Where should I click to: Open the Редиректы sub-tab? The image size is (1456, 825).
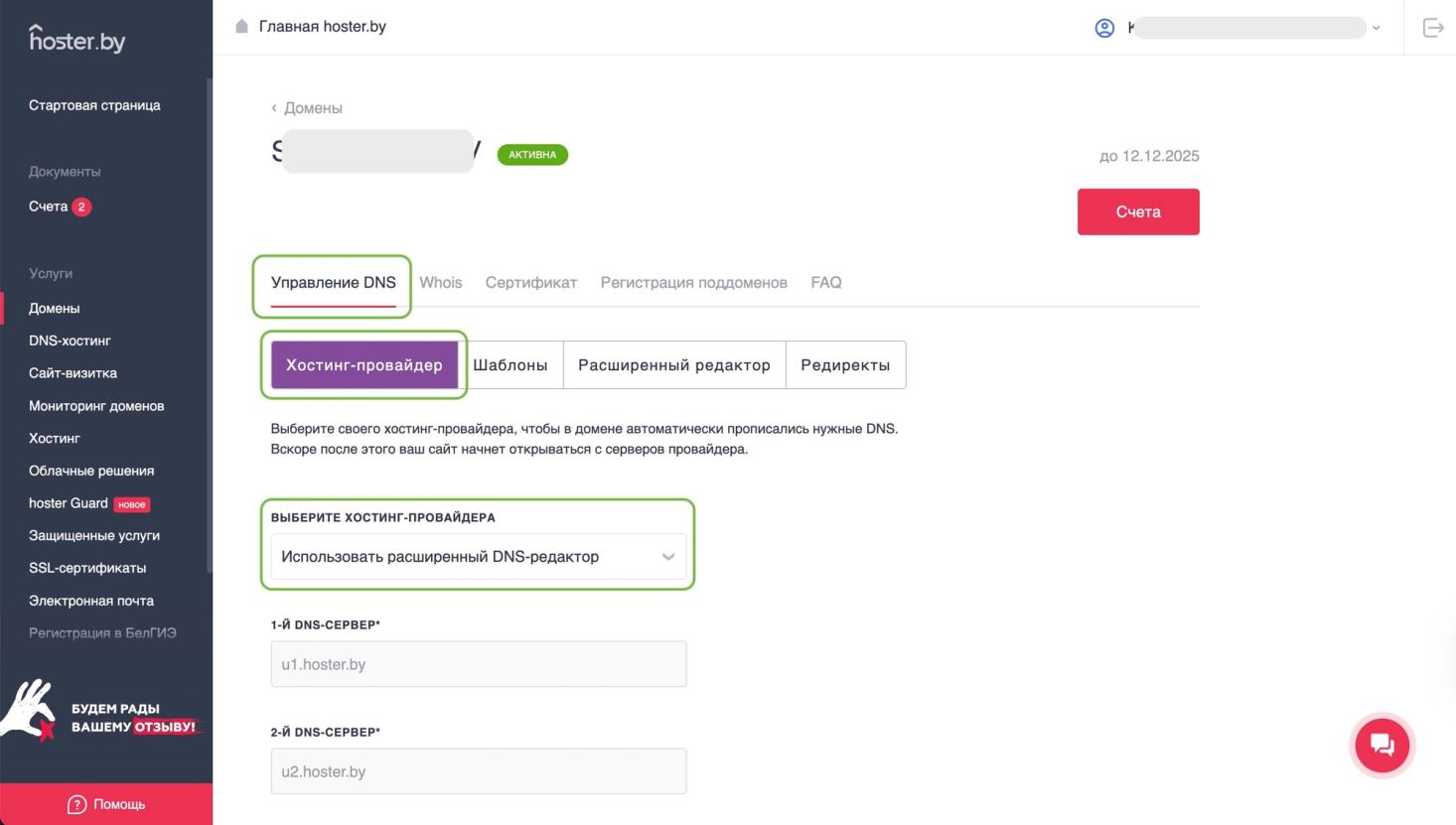coord(845,365)
